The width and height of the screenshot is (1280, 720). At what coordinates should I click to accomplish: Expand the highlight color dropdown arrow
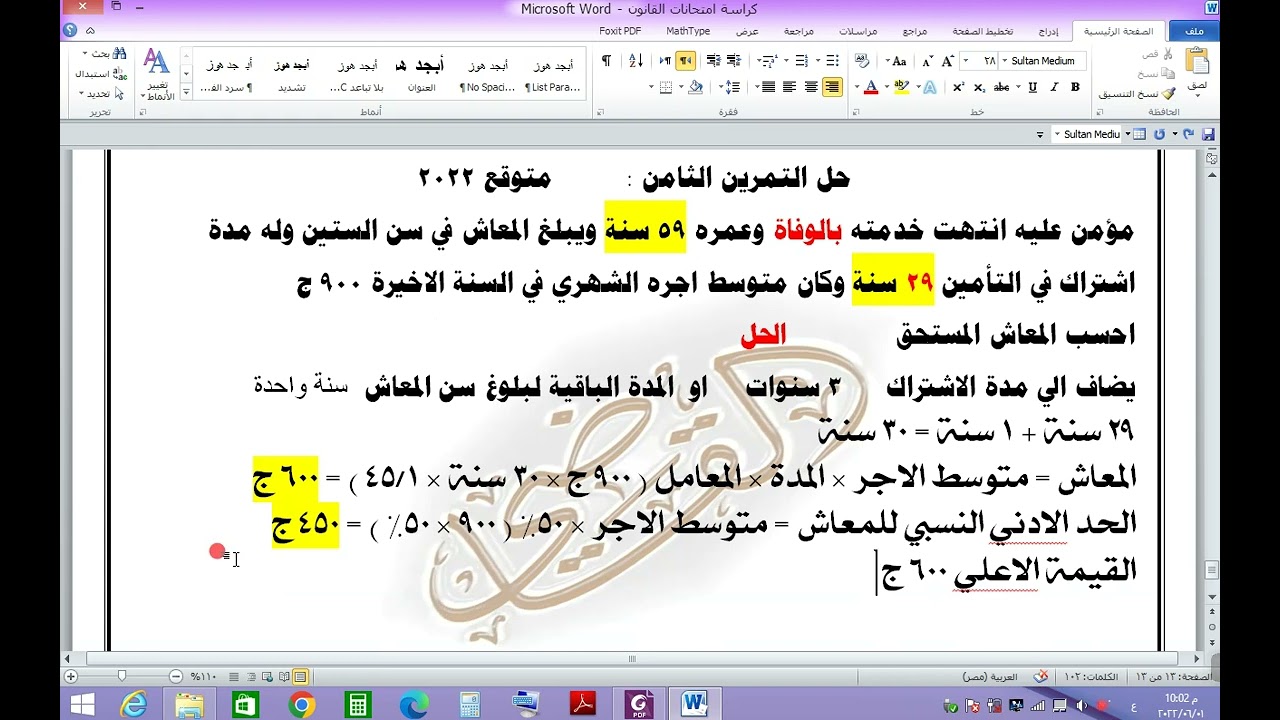pos(887,87)
